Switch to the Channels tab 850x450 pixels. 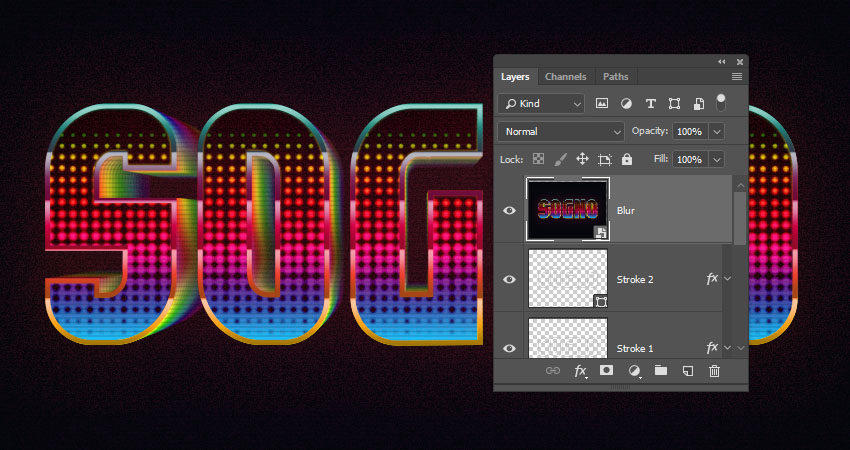click(x=565, y=76)
